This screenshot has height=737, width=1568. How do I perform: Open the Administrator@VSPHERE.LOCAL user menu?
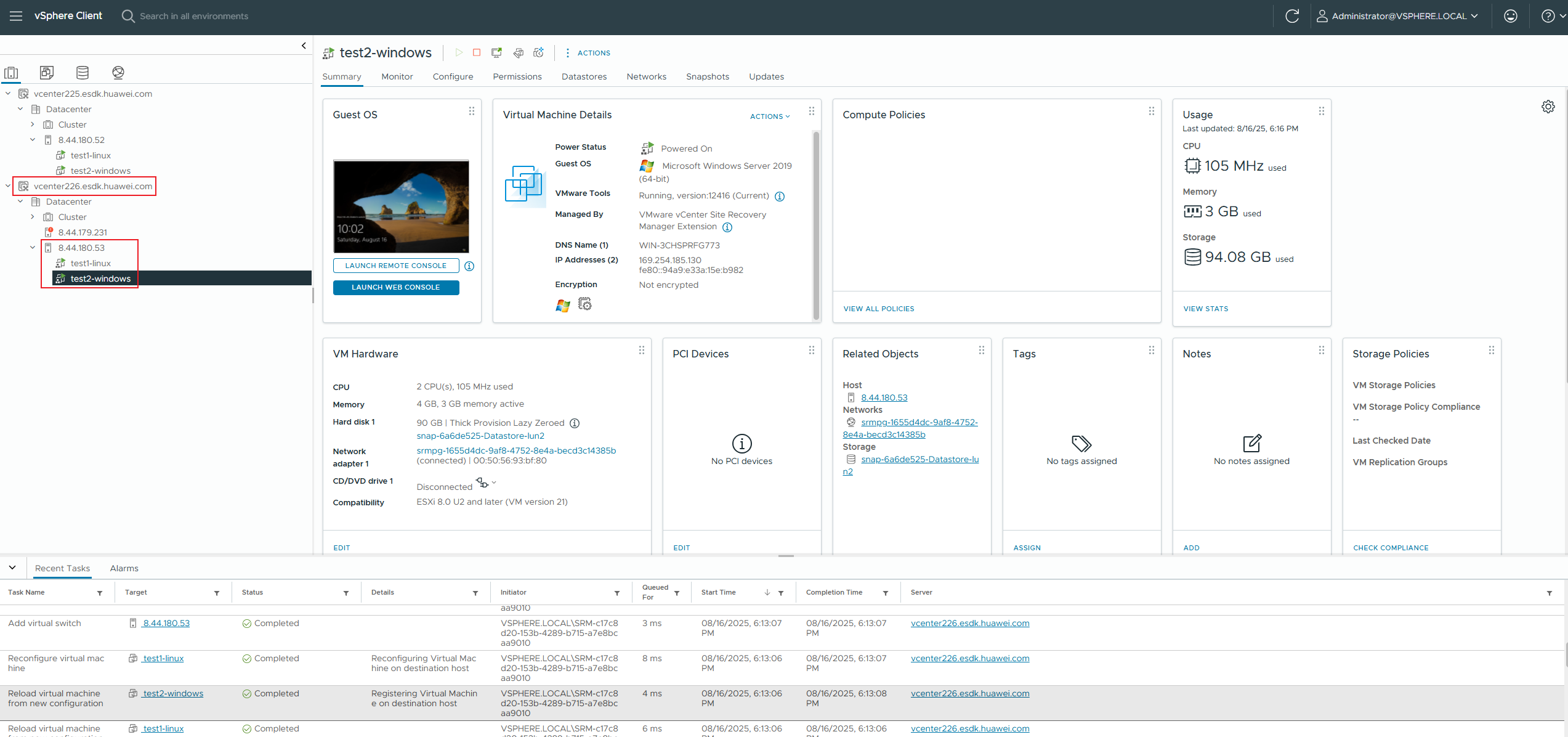1397,16
